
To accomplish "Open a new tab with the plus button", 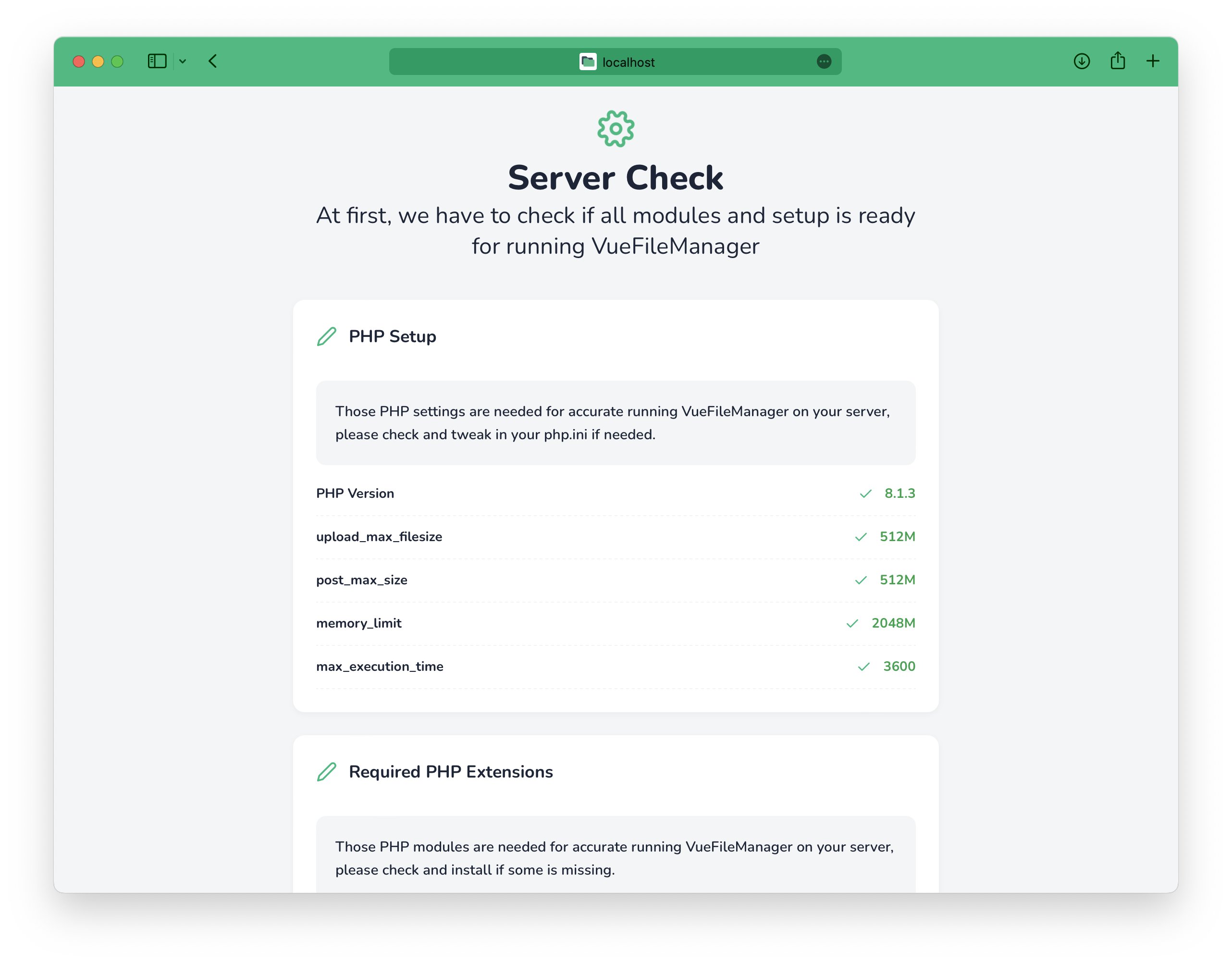I will point(1153,61).
